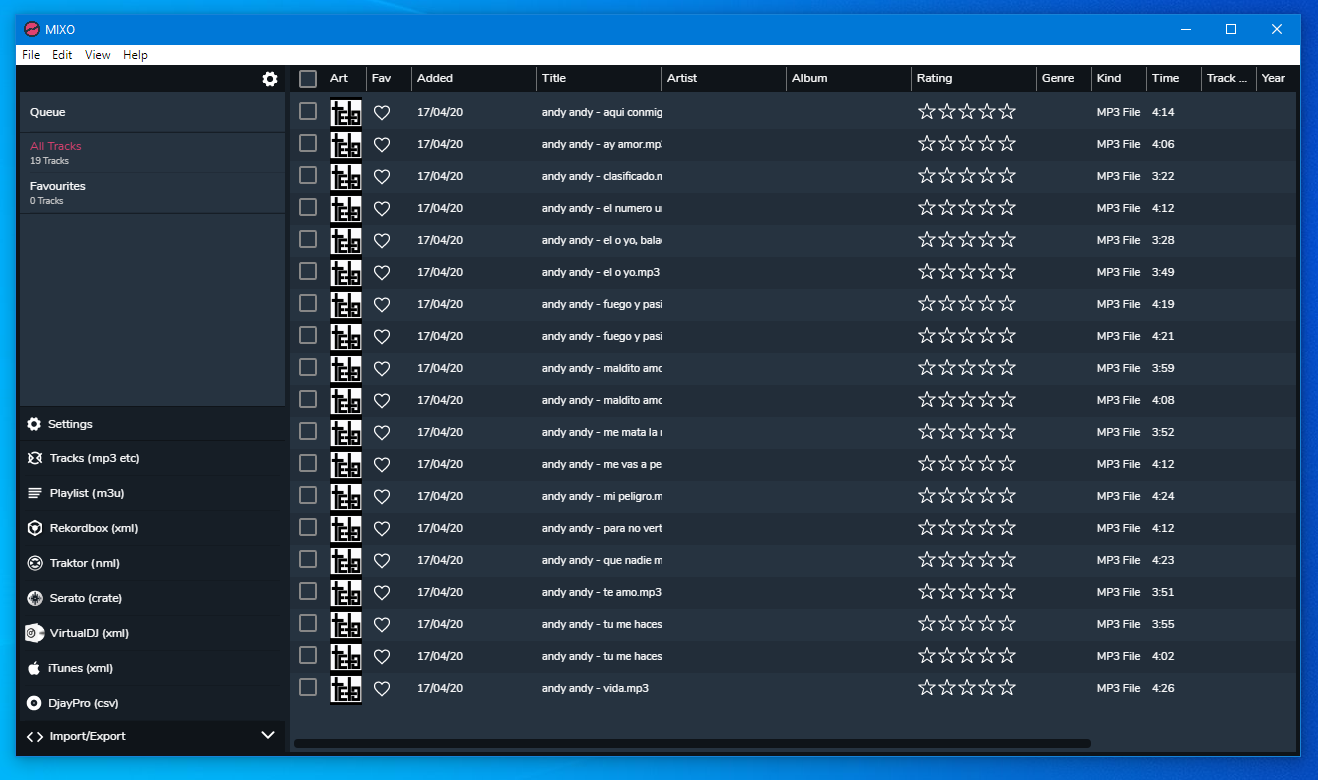Show the All Tracks library
The image size is (1318, 780).
[x=152, y=153]
